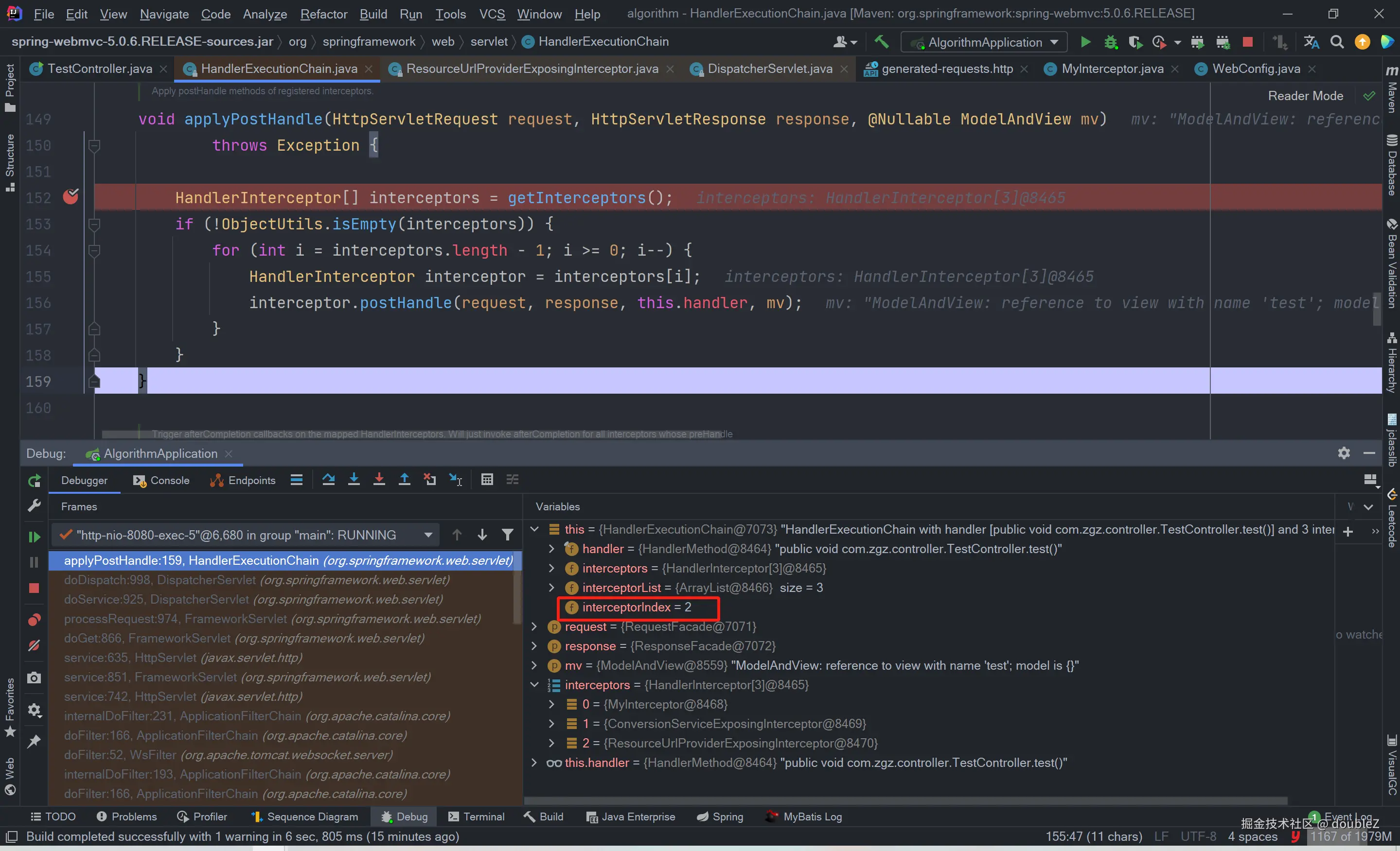
Task: Toggle Reader Mode in the editor
Action: pyautogui.click(x=1305, y=96)
